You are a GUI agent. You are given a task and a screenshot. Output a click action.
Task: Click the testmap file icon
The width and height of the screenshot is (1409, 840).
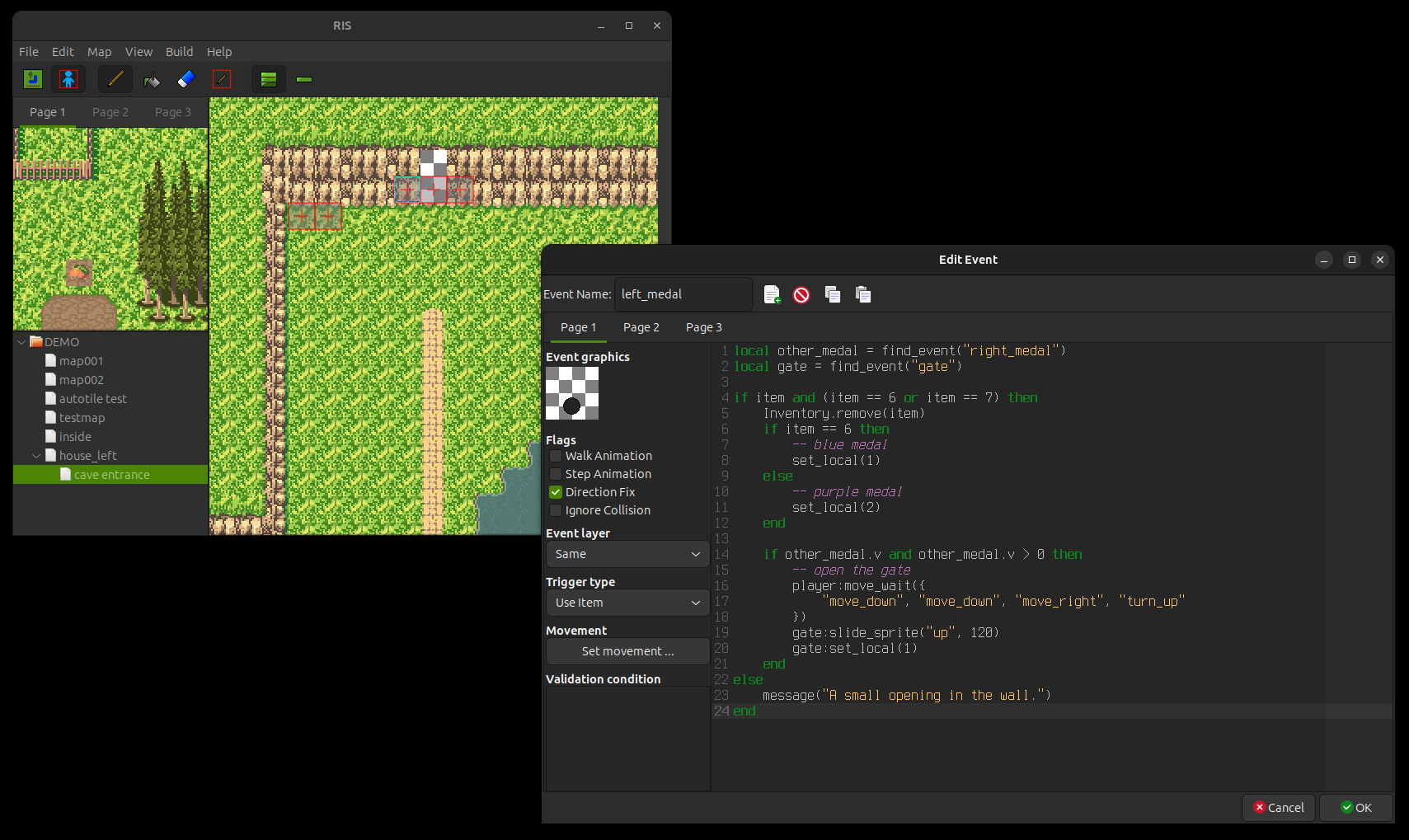[x=51, y=417]
